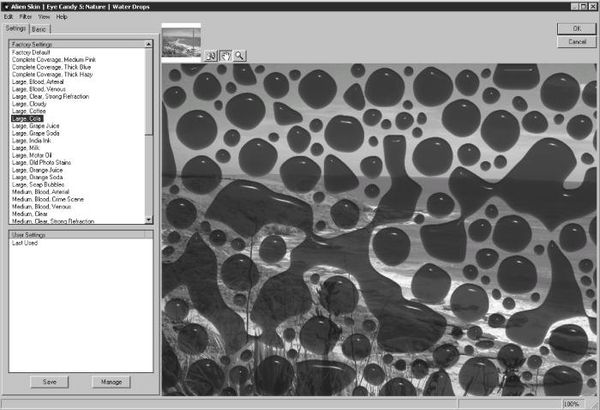Click the Save settings button
Viewport: 600px width, 410px height.
click(x=49, y=381)
